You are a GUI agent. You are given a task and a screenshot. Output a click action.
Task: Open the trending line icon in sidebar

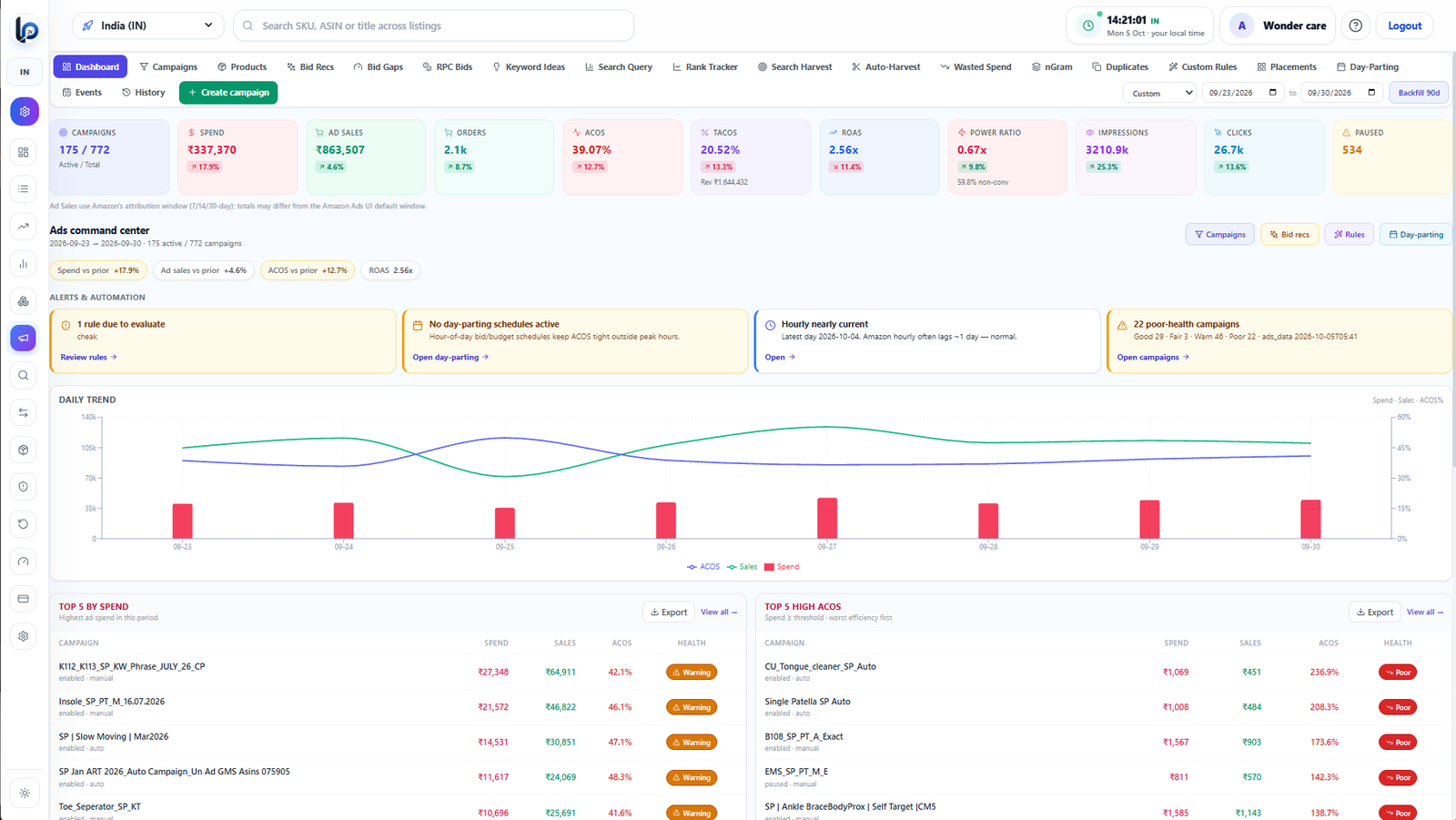tap(24, 227)
